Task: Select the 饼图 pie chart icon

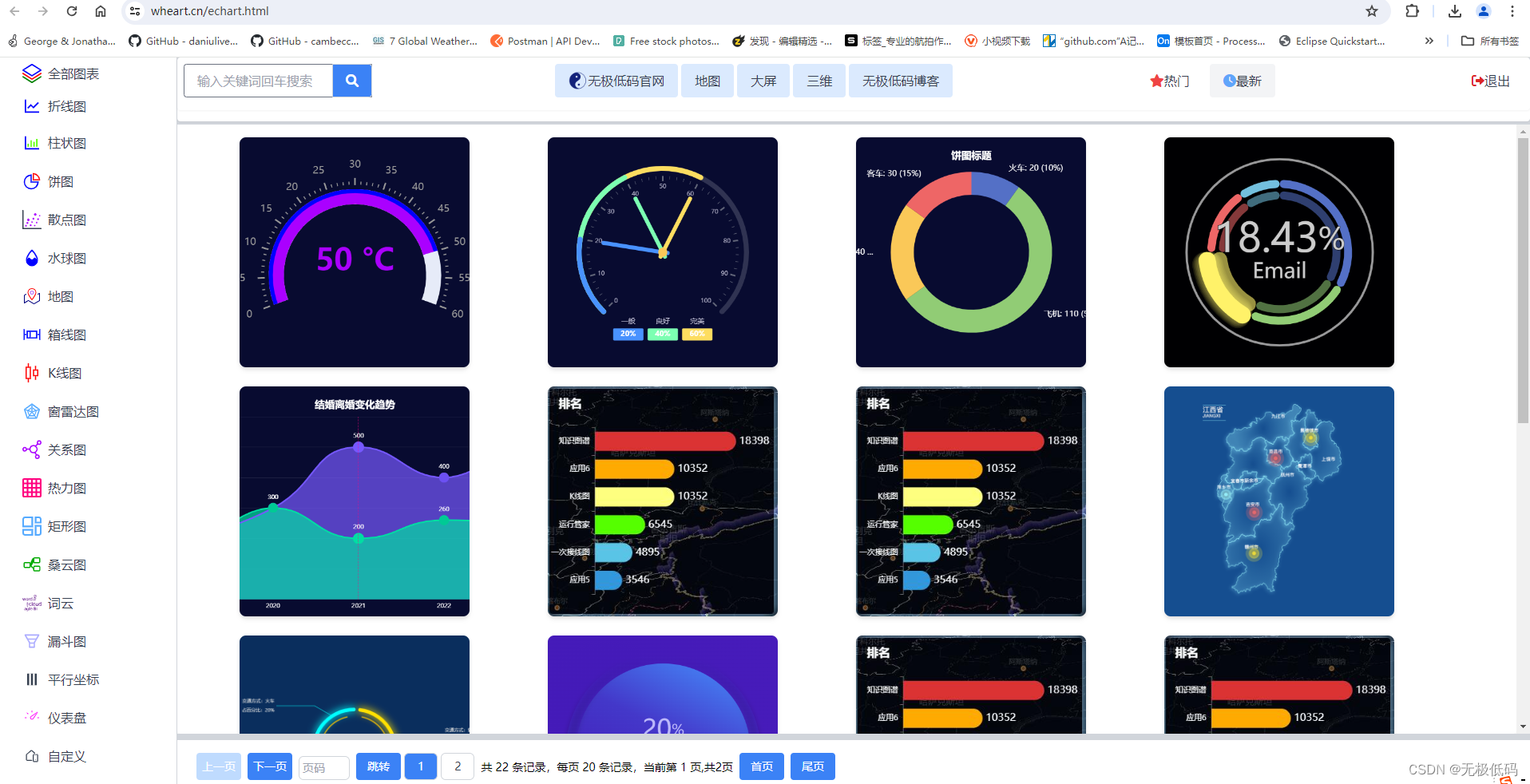Action: point(32,181)
